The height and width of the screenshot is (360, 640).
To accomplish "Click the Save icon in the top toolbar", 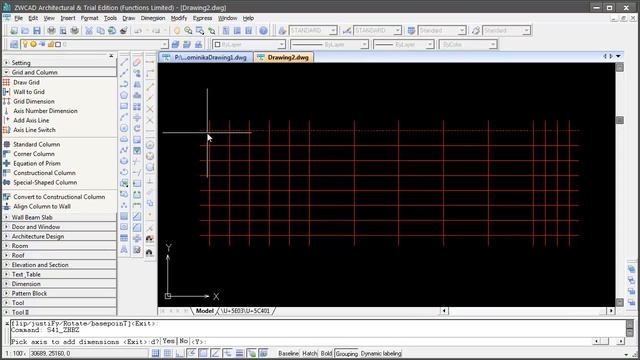I will (x=37, y=31).
